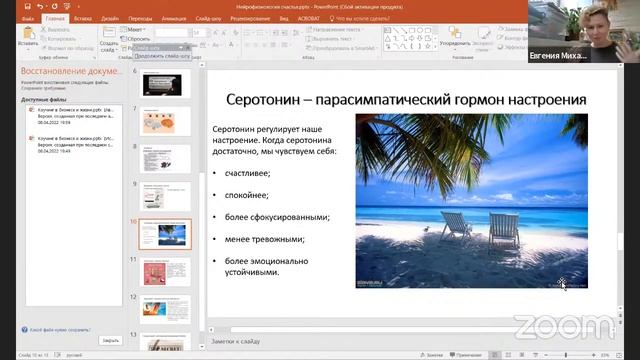The width and height of the screenshot is (640, 360).
Task: Convert to SmartArt via Преобразовать в SmartArt
Action: [x=341, y=48]
